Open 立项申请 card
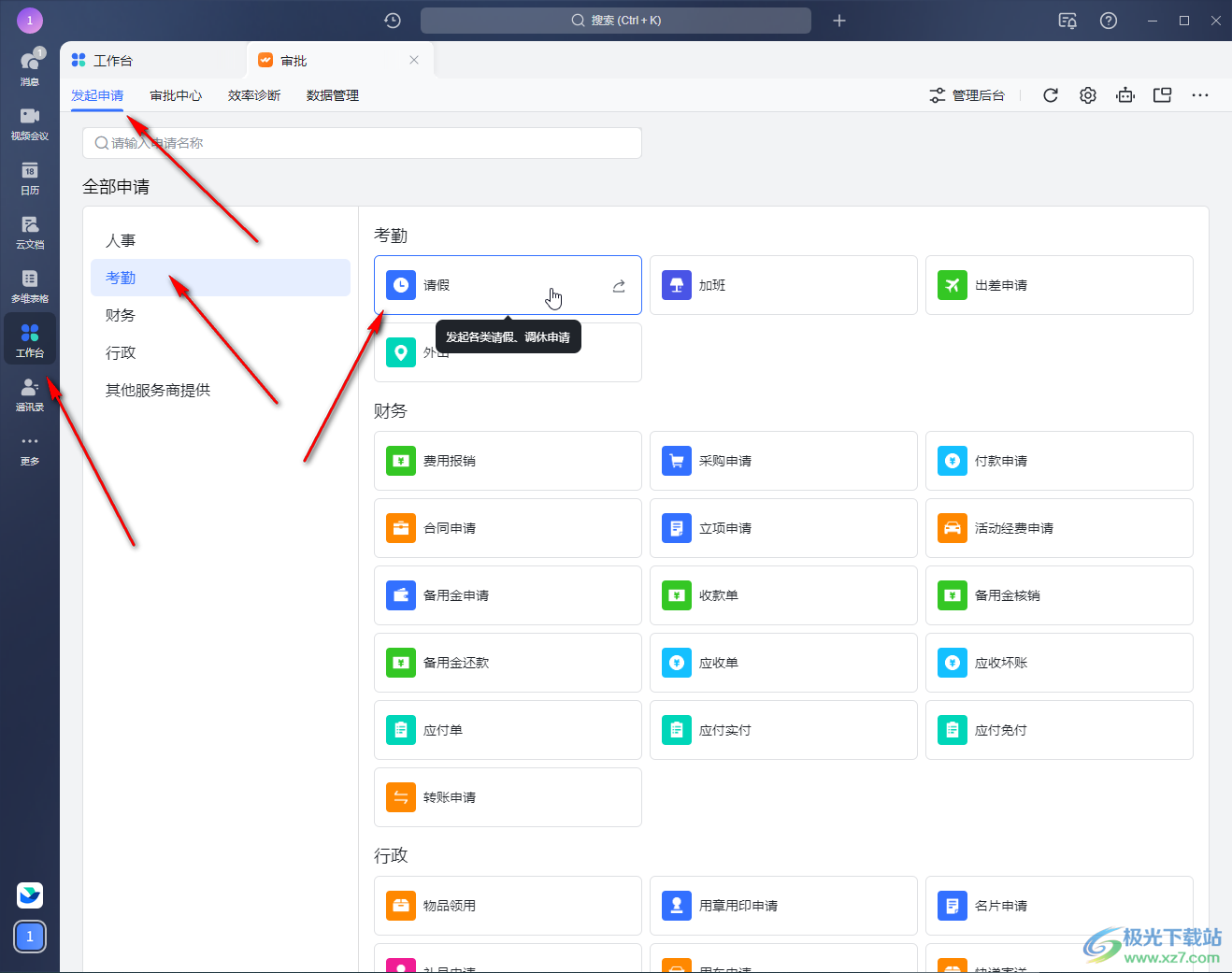This screenshot has height=973, width=1232. (783, 528)
